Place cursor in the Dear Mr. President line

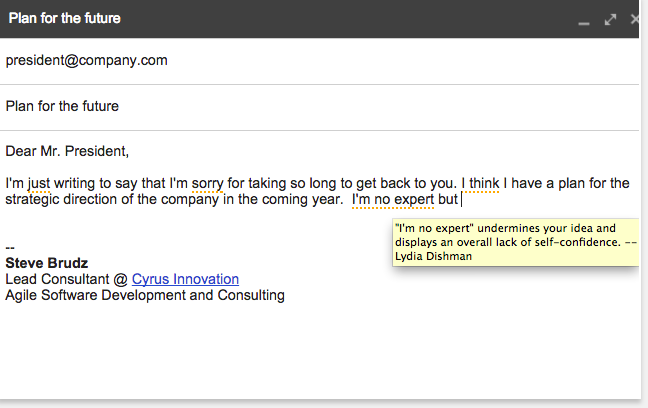[x=67, y=151]
